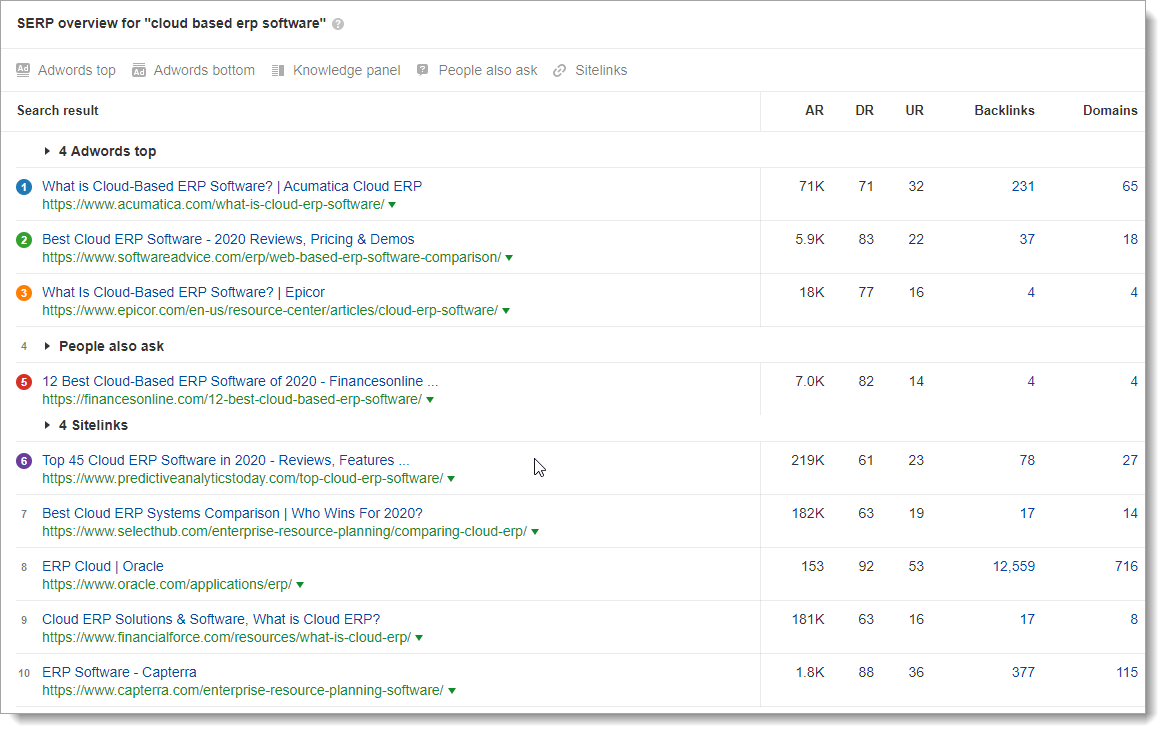Open dropdown next to financialforce.com URL
Screen dimensions: 1167x735
coord(419,638)
